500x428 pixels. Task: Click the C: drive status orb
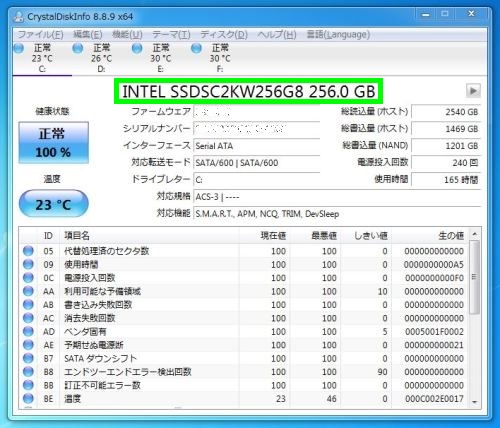[x=19, y=48]
